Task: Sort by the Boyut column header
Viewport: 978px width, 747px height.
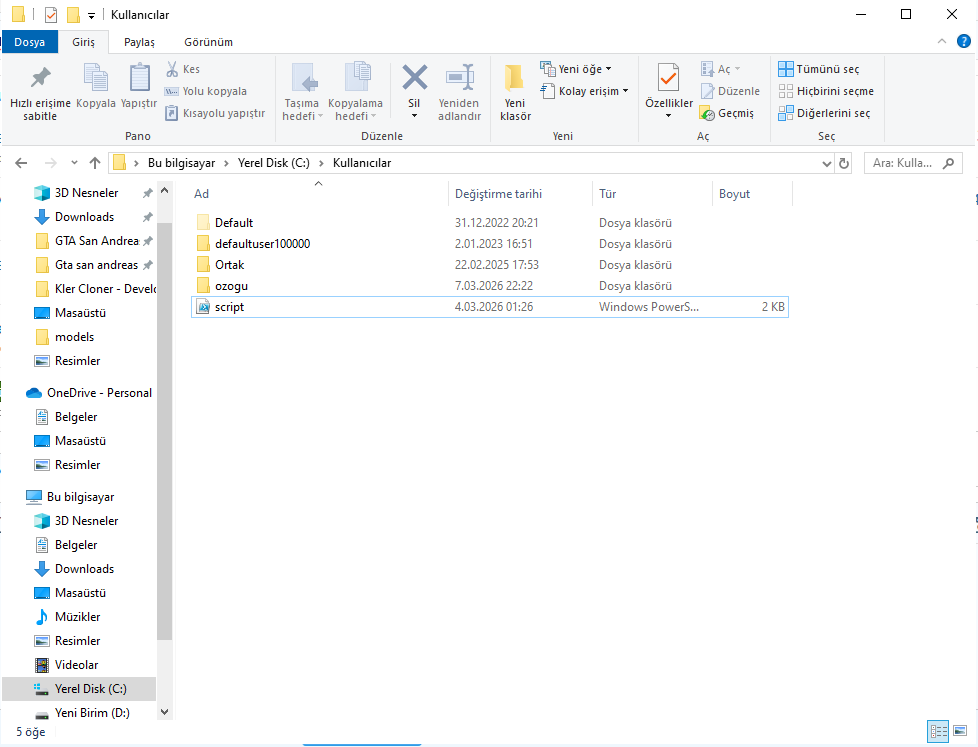Action: pos(752,194)
